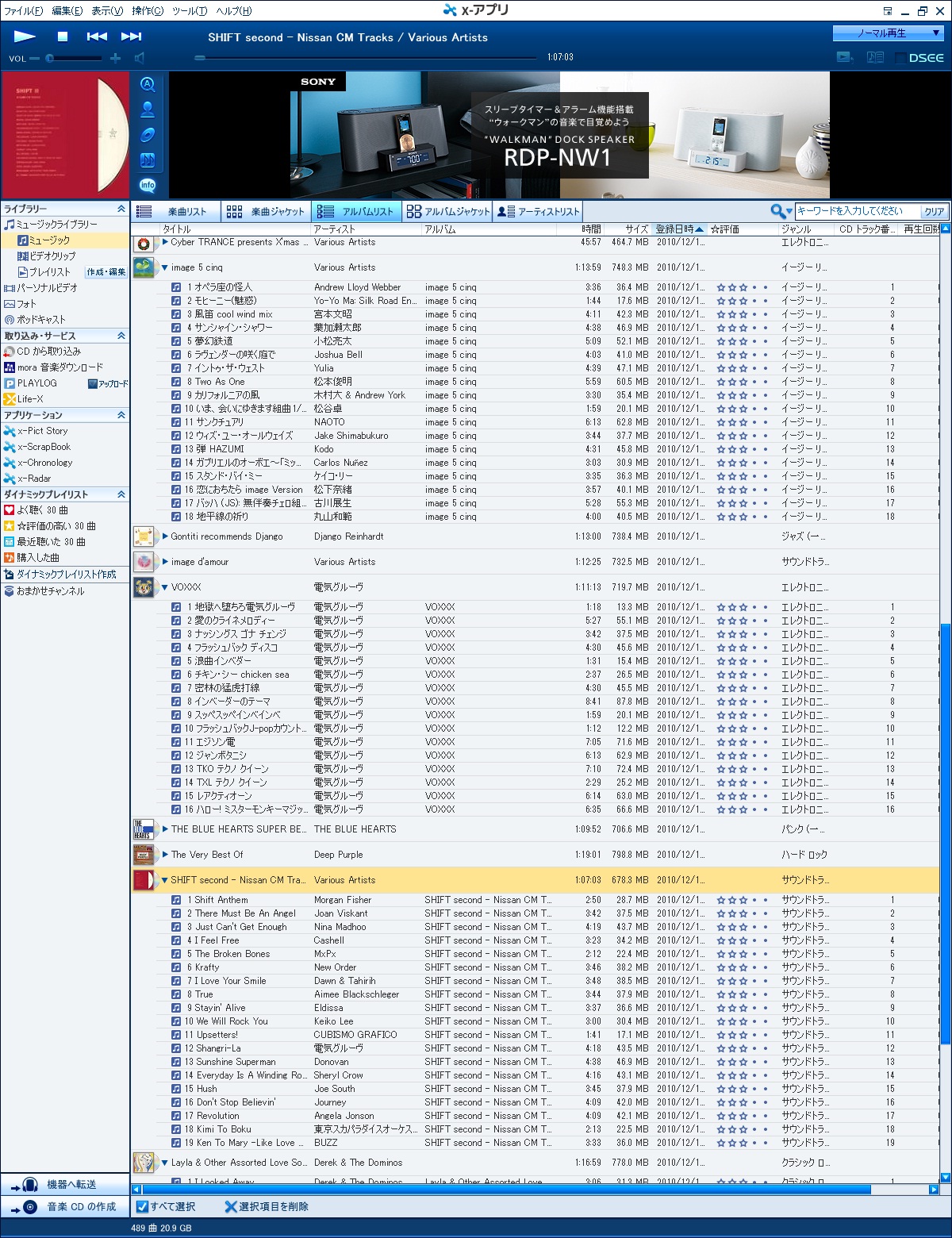Toggle the DSEE sound enhancement
The image size is (952, 1238).
pos(919,58)
